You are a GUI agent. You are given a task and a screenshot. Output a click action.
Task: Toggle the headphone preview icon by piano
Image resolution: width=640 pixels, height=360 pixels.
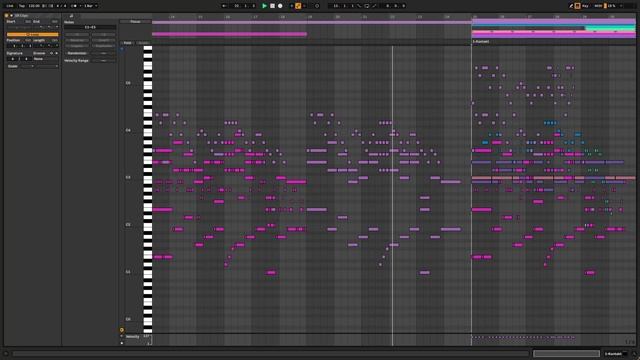pyautogui.click(x=122, y=49)
